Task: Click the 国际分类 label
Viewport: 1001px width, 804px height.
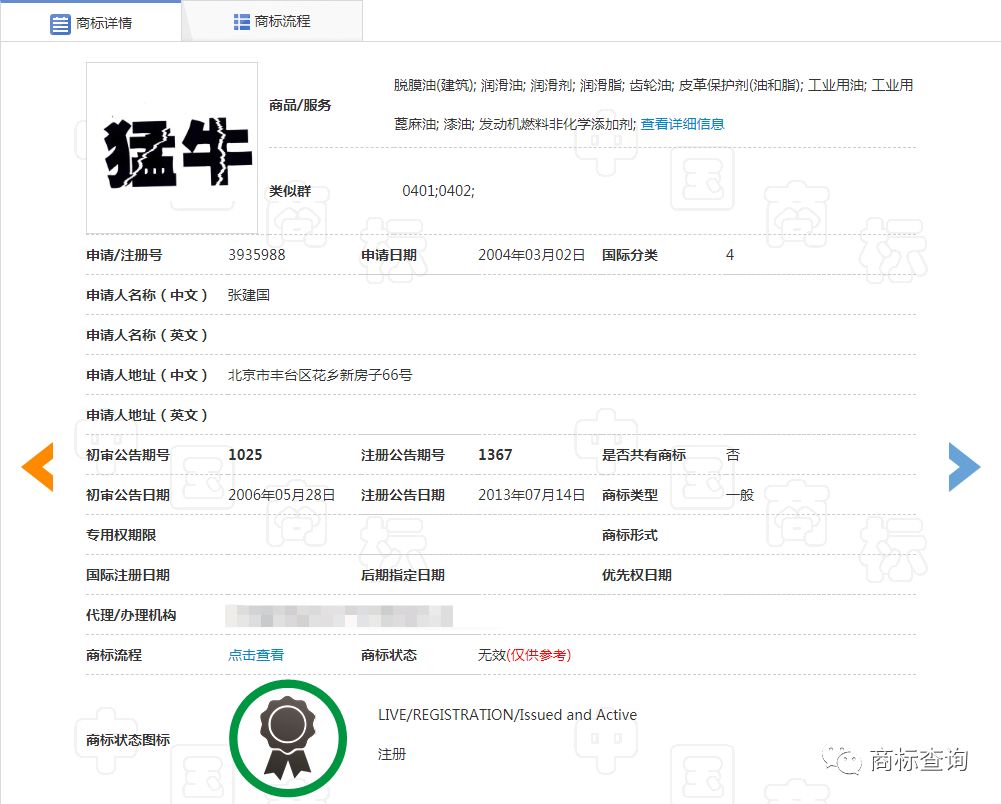Action: [x=629, y=255]
